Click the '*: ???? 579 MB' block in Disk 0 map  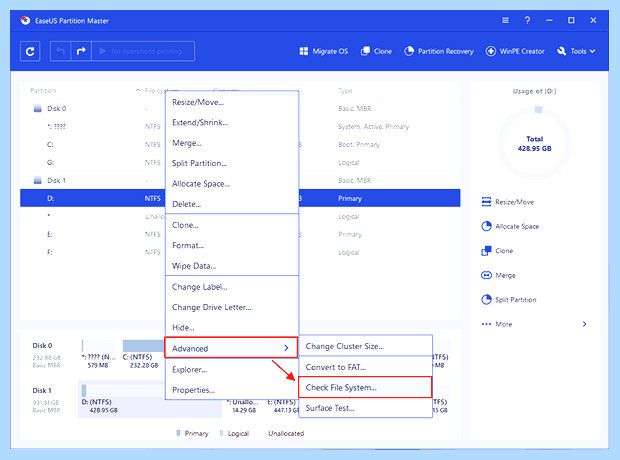(98, 355)
